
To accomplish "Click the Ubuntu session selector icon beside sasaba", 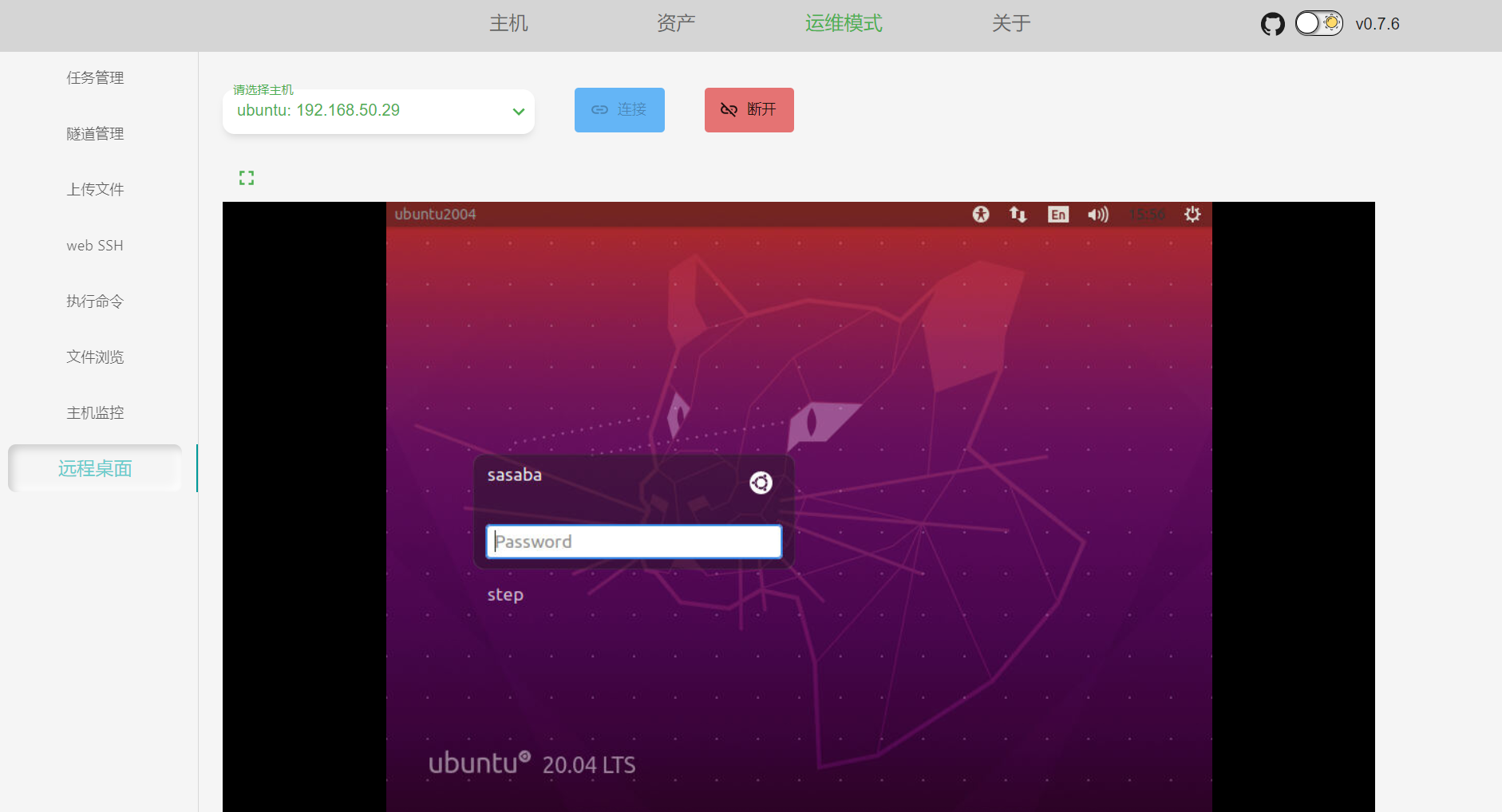I will (x=761, y=483).
